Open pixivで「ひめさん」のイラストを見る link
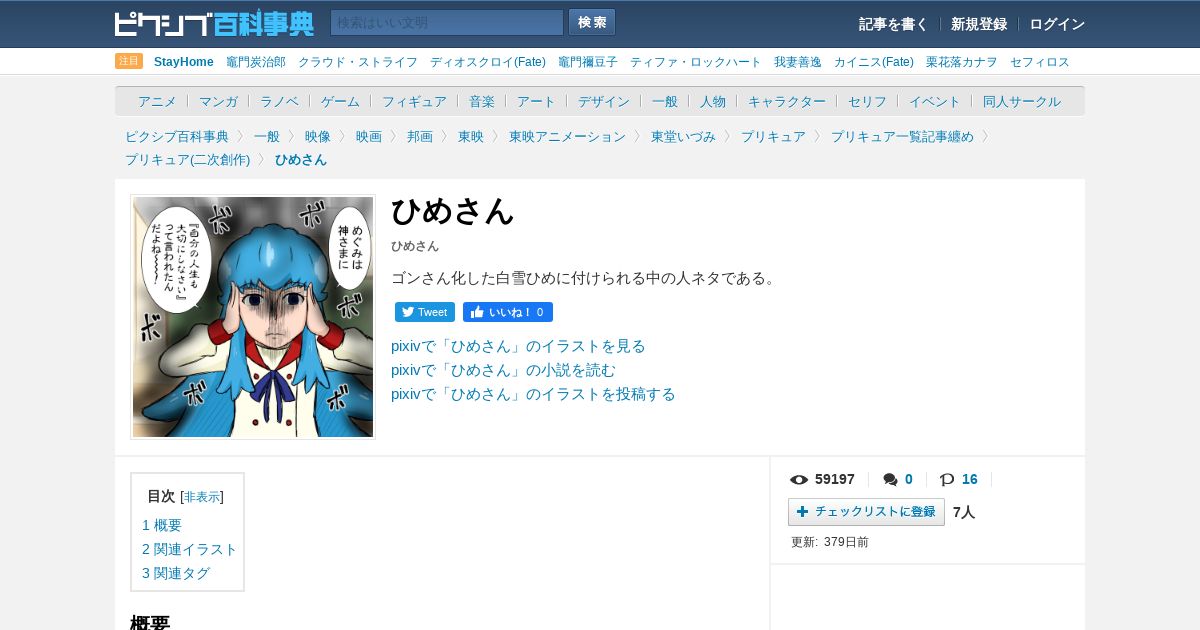 [x=518, y=346]
